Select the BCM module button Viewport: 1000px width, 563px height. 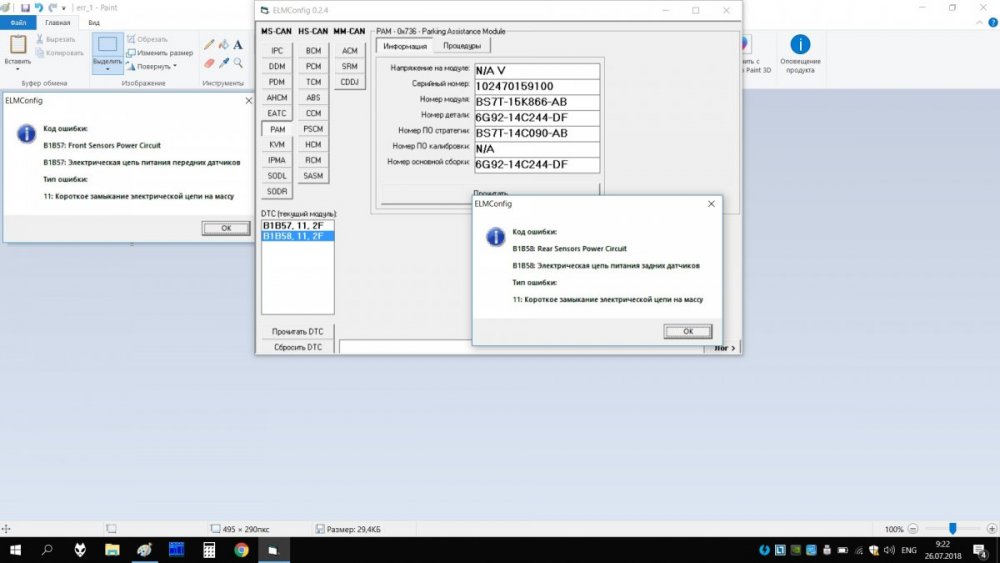(313, 50)
